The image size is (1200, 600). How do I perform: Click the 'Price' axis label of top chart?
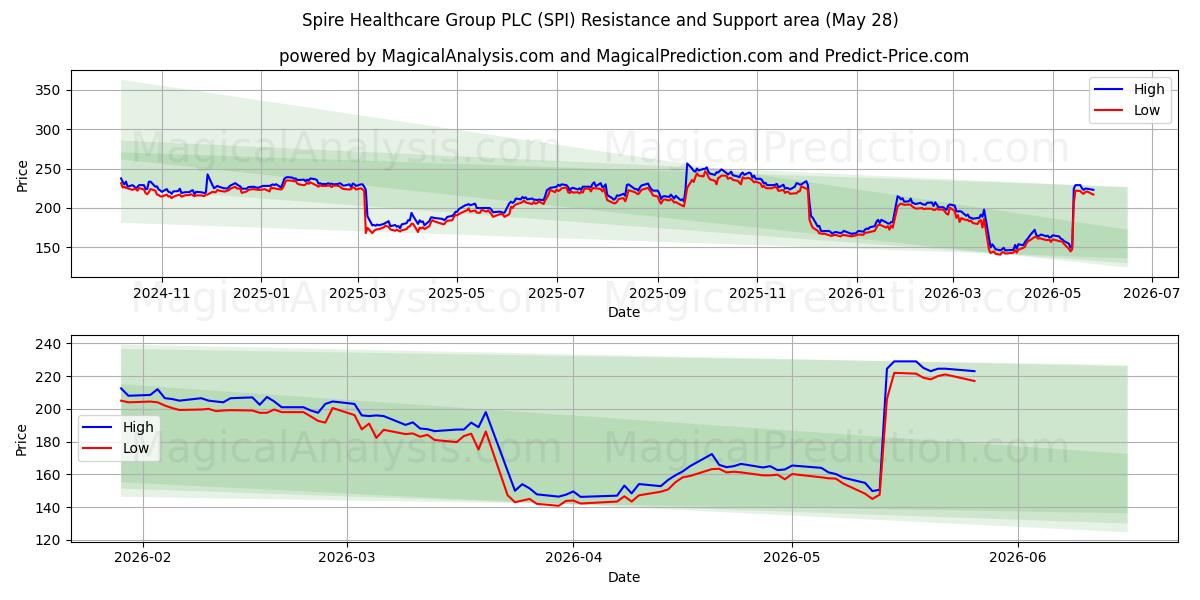(x=22, y=174)
